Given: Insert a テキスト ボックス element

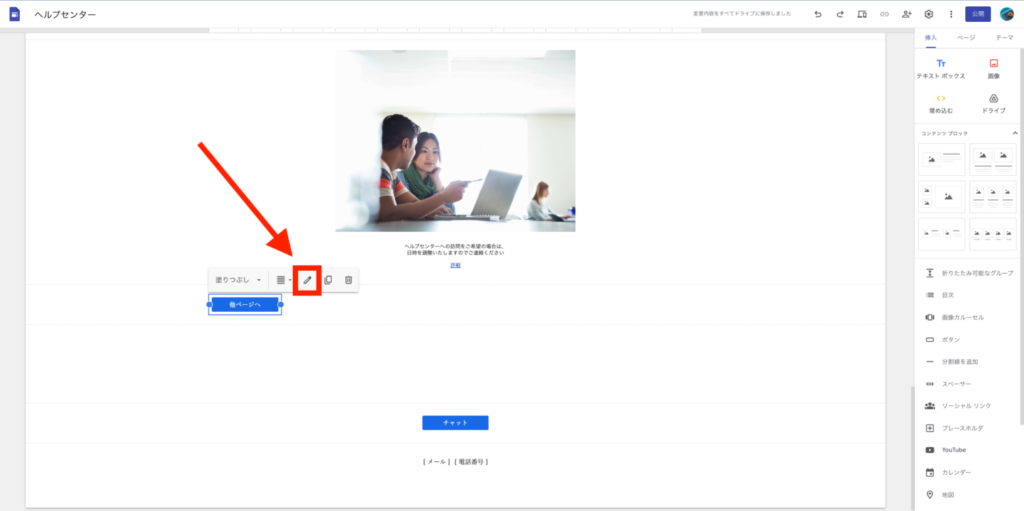Looking at the screenshot, I should pos(940,68).
